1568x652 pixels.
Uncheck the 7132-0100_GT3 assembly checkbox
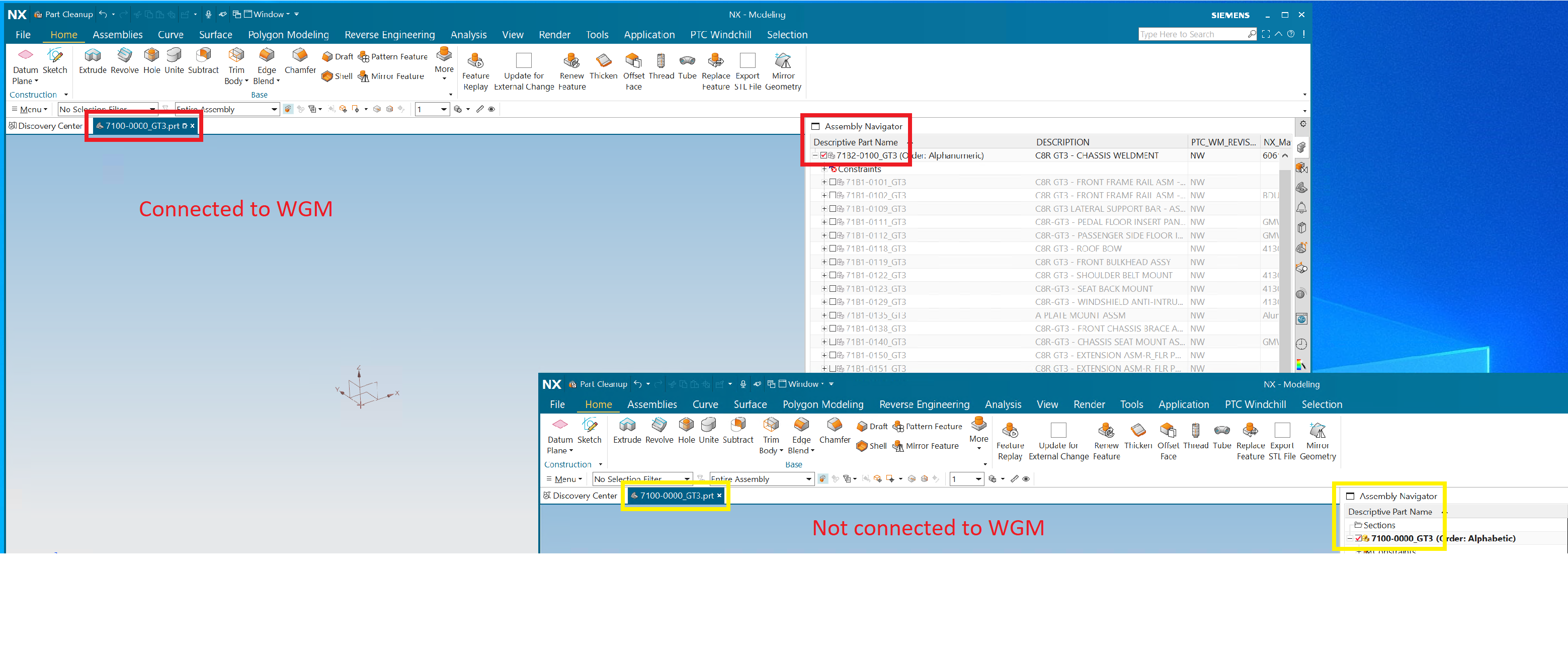pyautogui.click(x=823, y=155)
